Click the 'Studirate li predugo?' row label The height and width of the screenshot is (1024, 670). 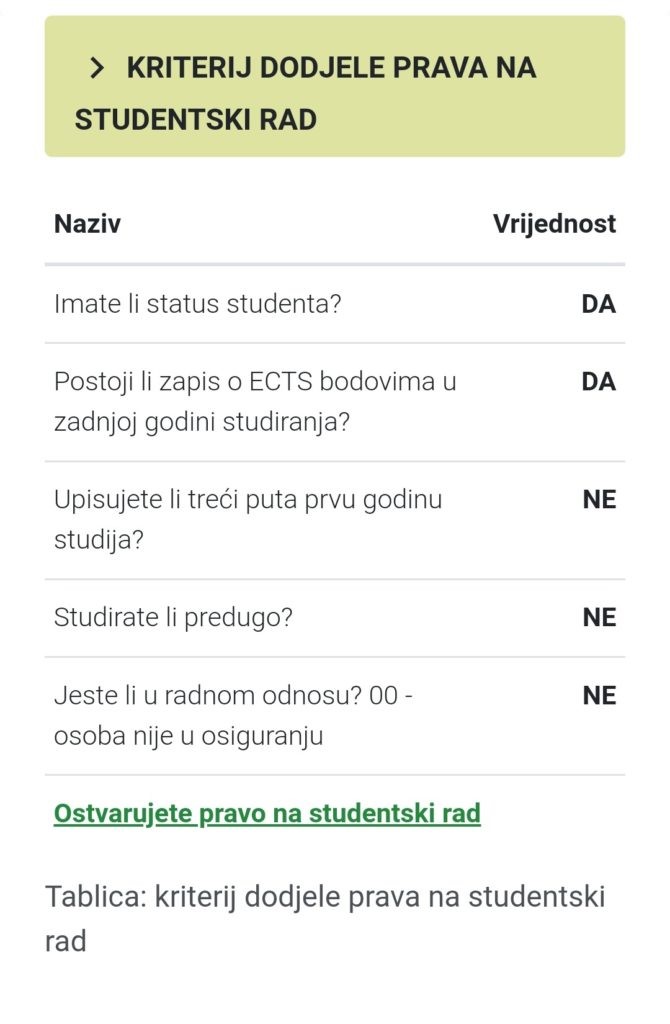click(173, 617)
